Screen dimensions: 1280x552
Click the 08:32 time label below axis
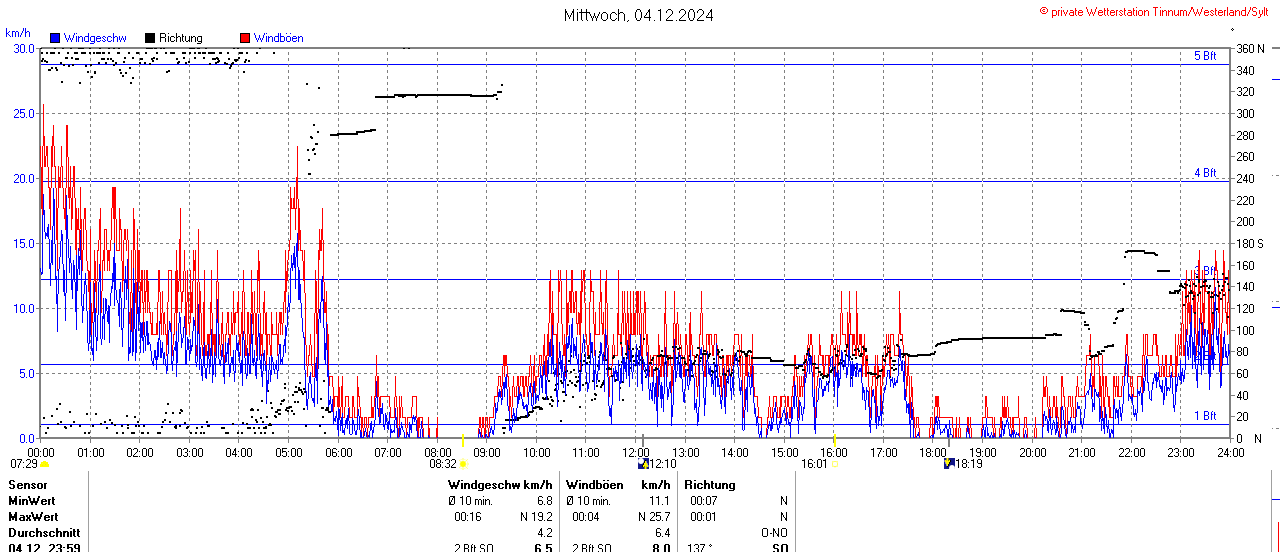[443, 464]
